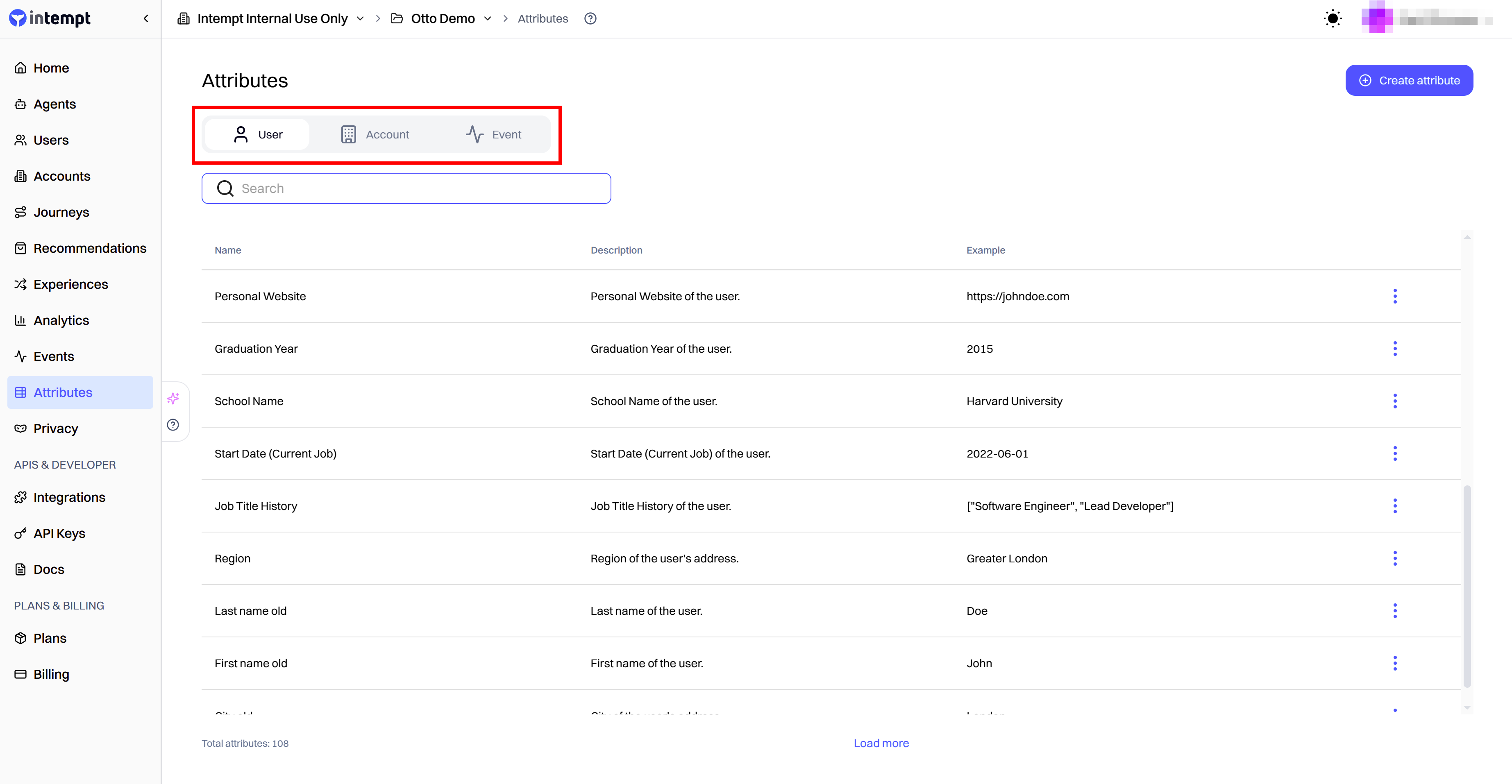Select the User attributes tab
Viewport: 1512px width, 784px height.
[x=257, y=134]
